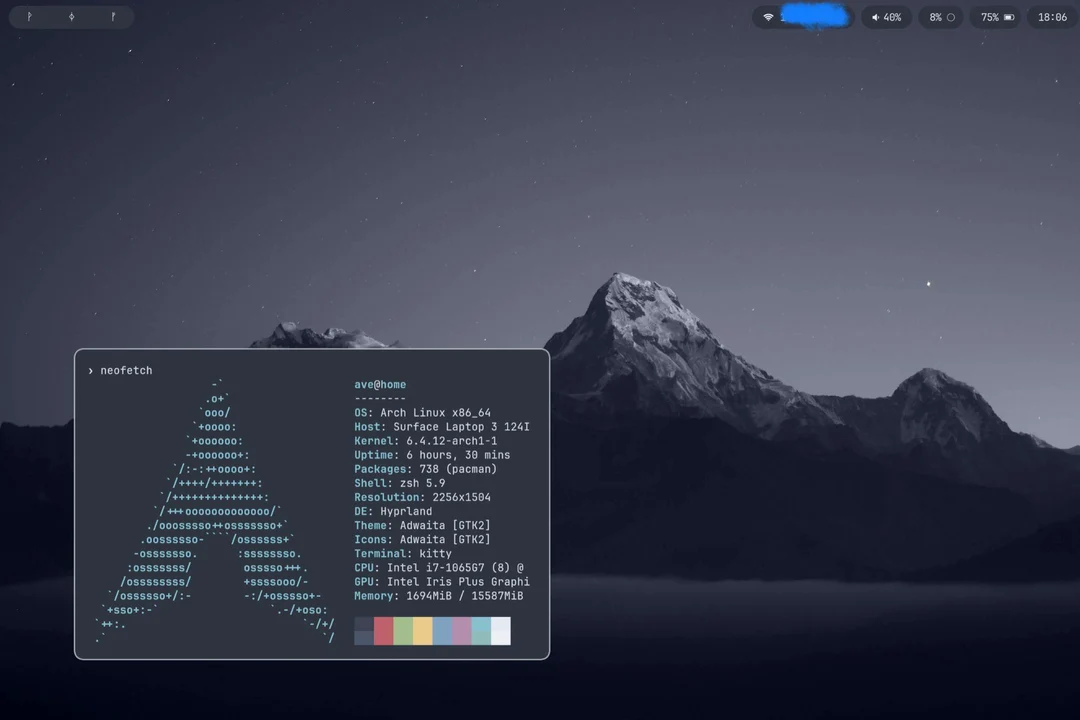1080x720 pixels.
Task: Click the Kernel version line in terminal
Action: [x=425, y=441]
